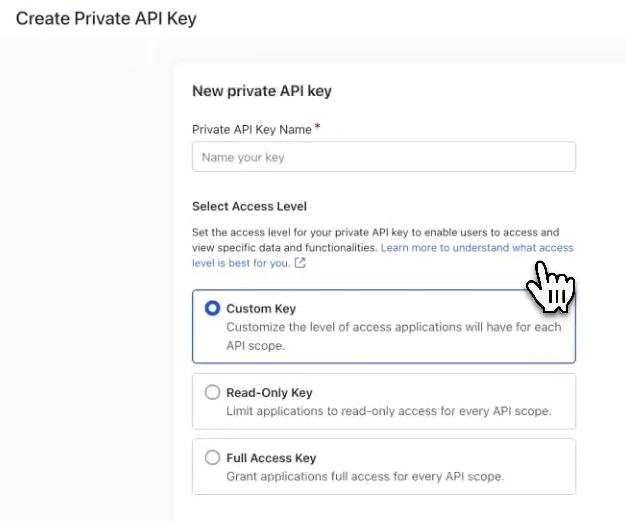The image size is (625, 521).
Task: Click the red required asterisk by key name
Action: [x=317, y=127]
